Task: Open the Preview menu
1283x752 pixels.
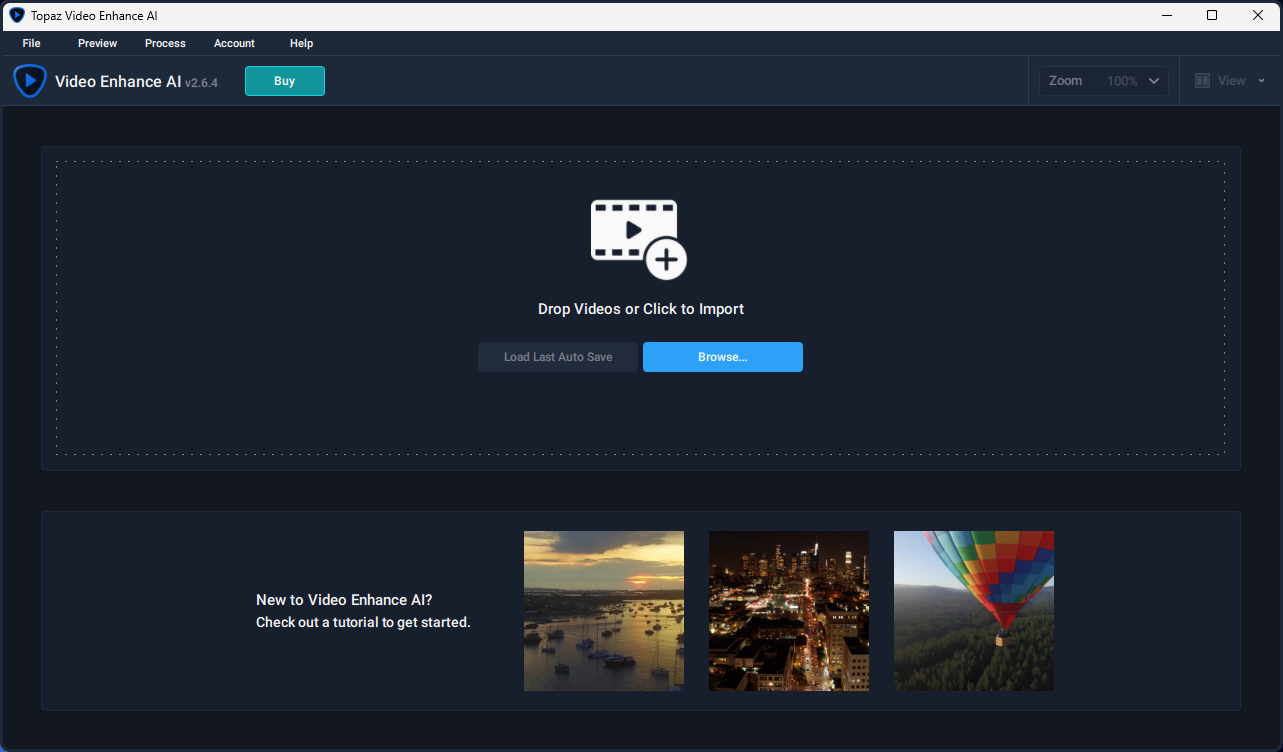Action: 97,43
